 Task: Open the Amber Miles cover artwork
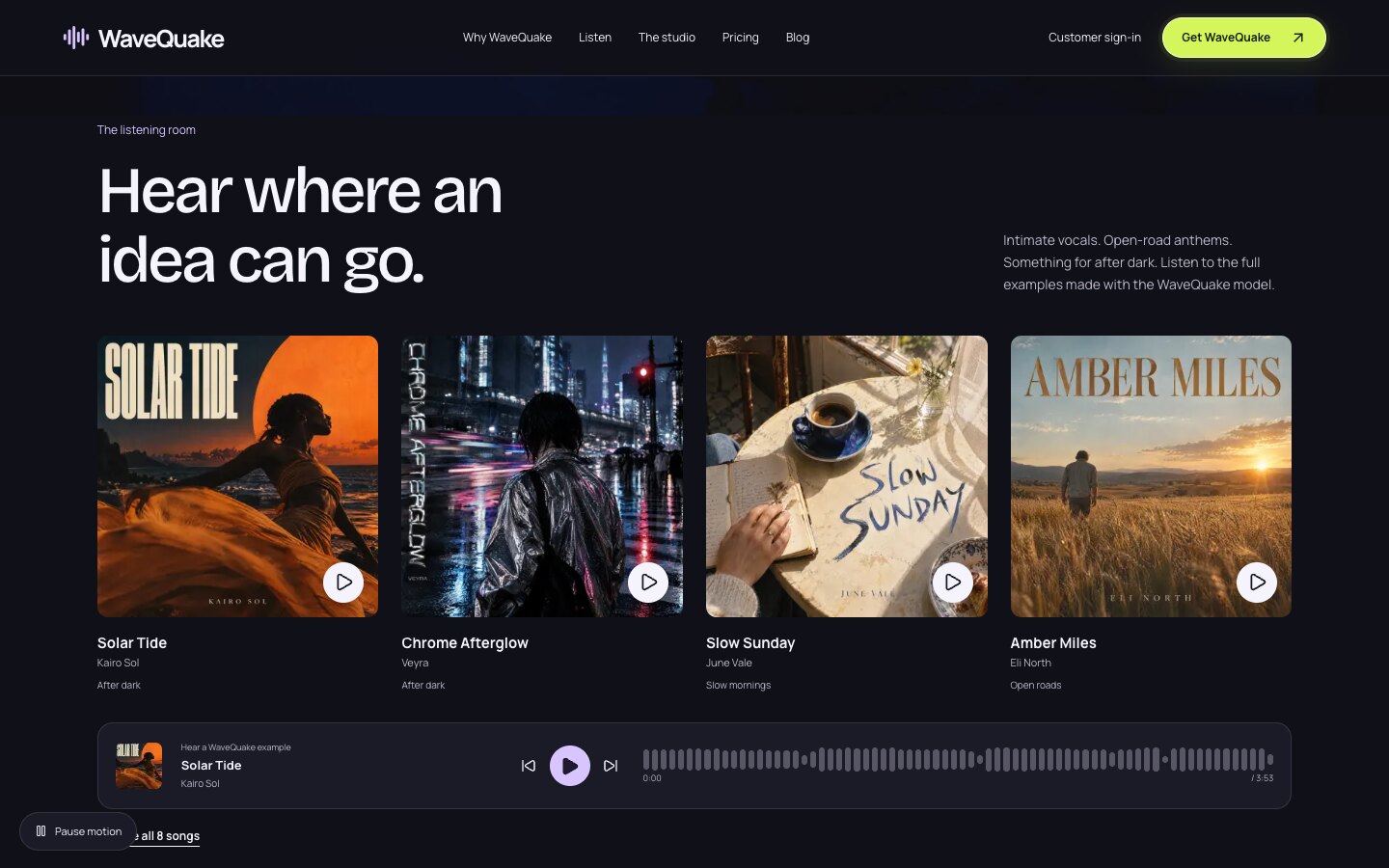[x=1151, y=476]
